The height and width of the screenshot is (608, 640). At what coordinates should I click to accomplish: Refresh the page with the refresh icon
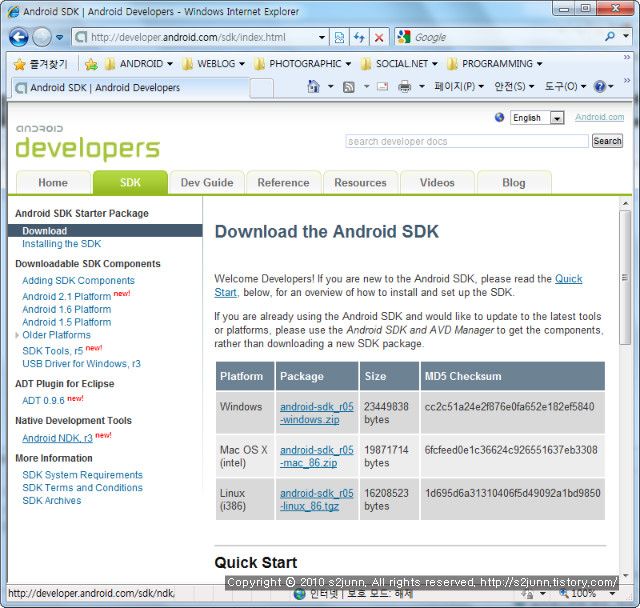click(x=359, y=38)
